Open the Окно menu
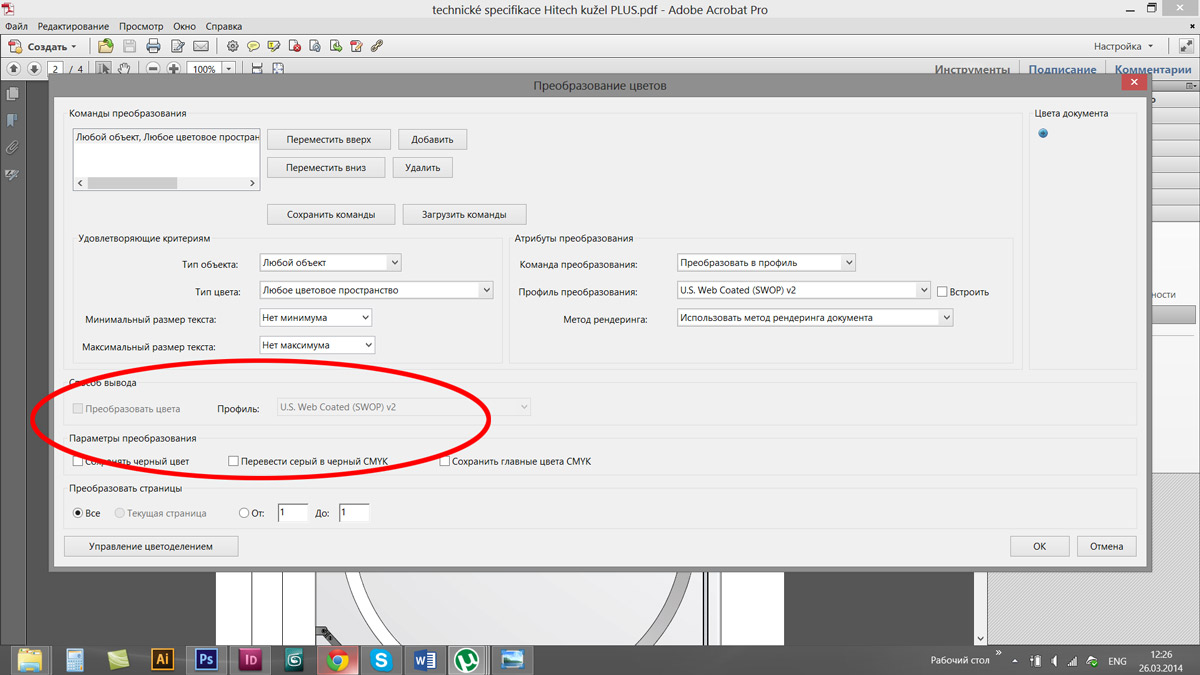Image resolution: width=1200 pixels, height=675 pixels. [x=184, y=26]
